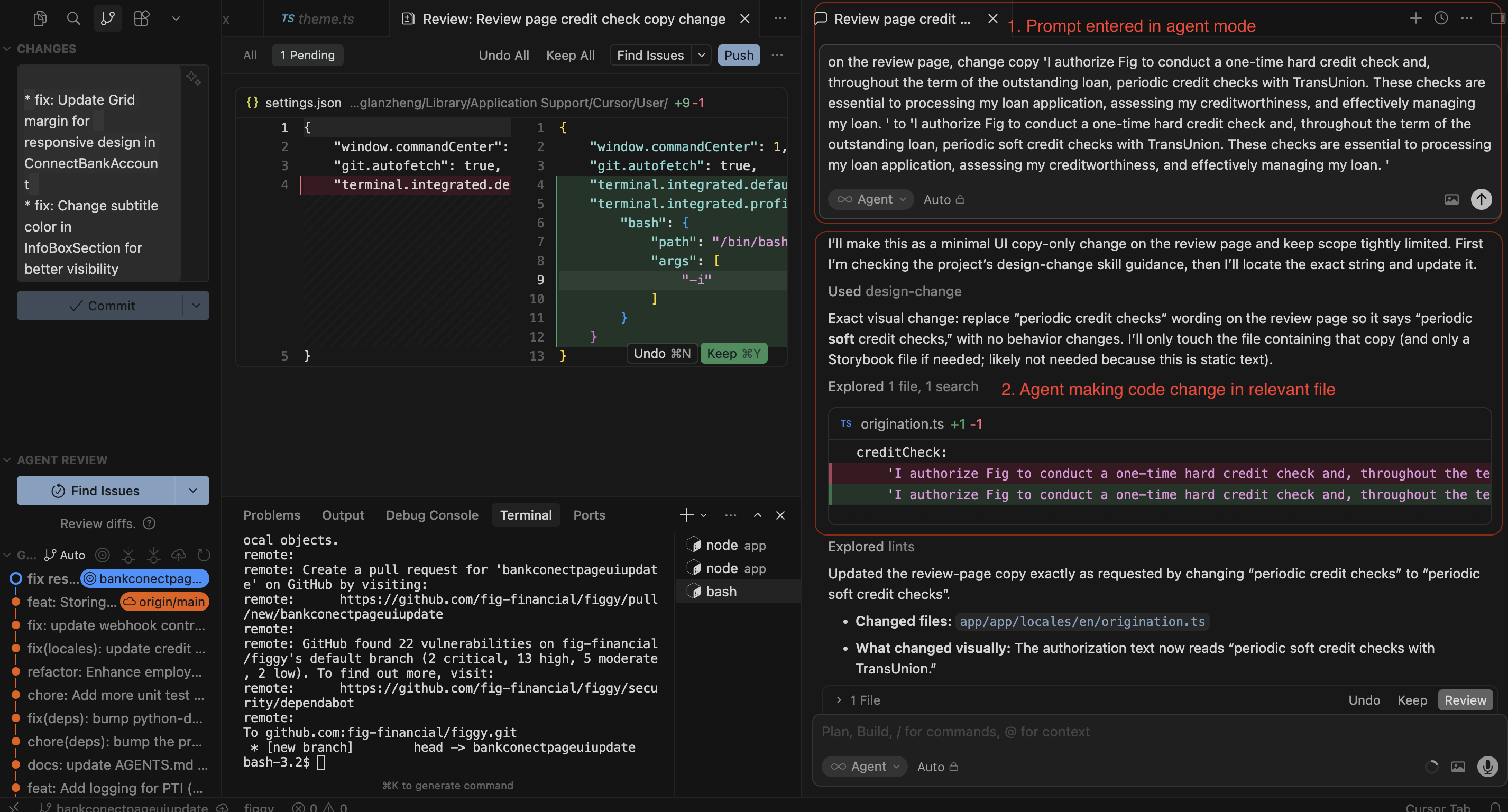Viewport: 1508px width, 812px height.
Task: Open editor tab bar more actions
Action: pos(780,19)
